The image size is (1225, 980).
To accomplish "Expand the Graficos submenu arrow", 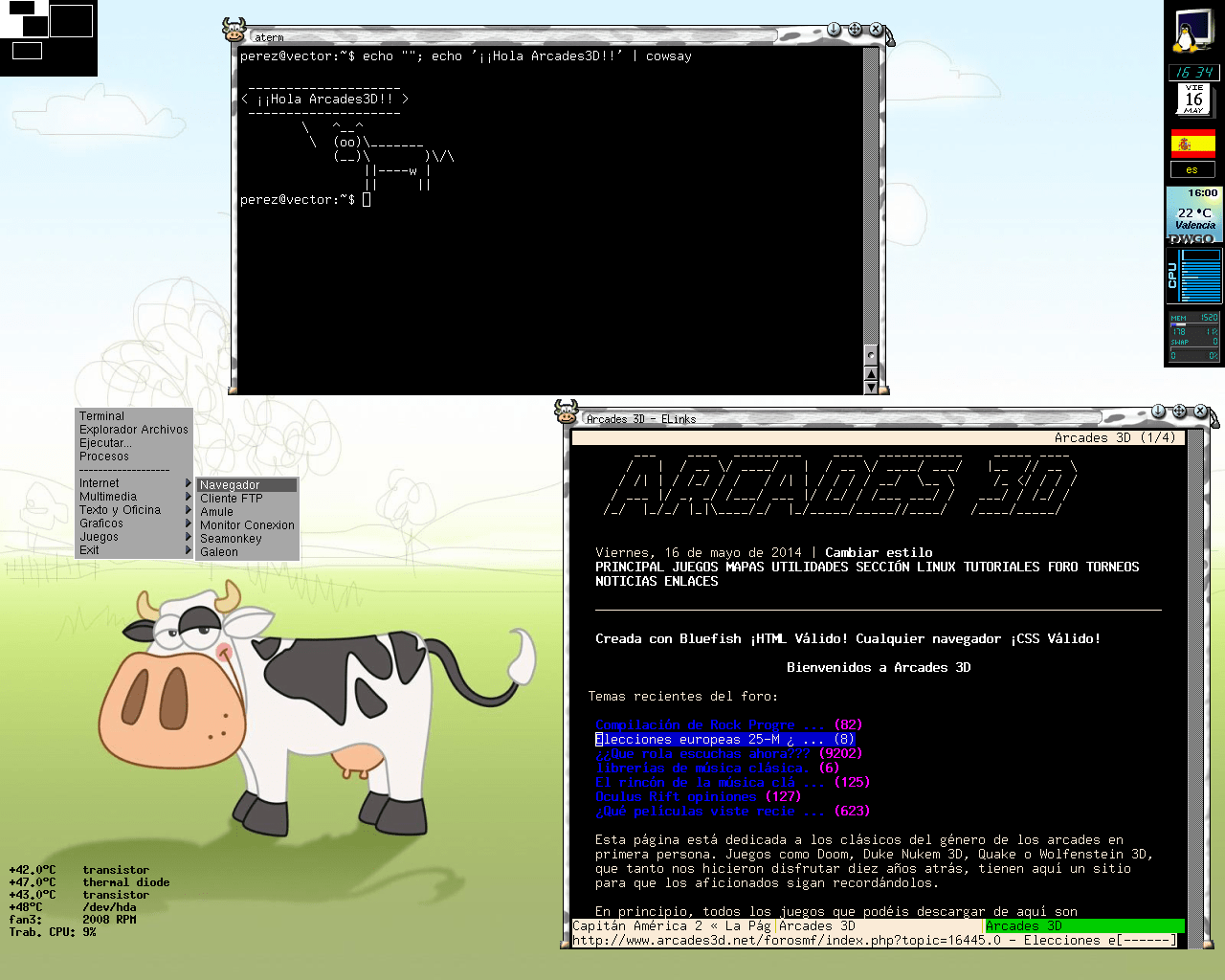I will [189, 523].
